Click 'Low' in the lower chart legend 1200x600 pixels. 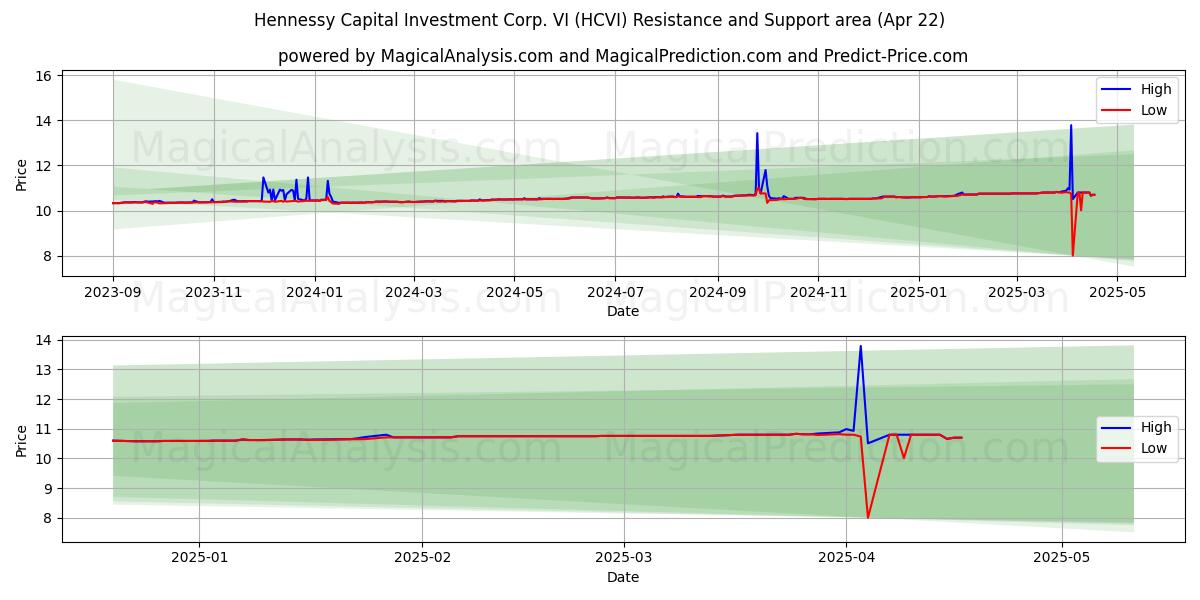[x=1154, y=448]
